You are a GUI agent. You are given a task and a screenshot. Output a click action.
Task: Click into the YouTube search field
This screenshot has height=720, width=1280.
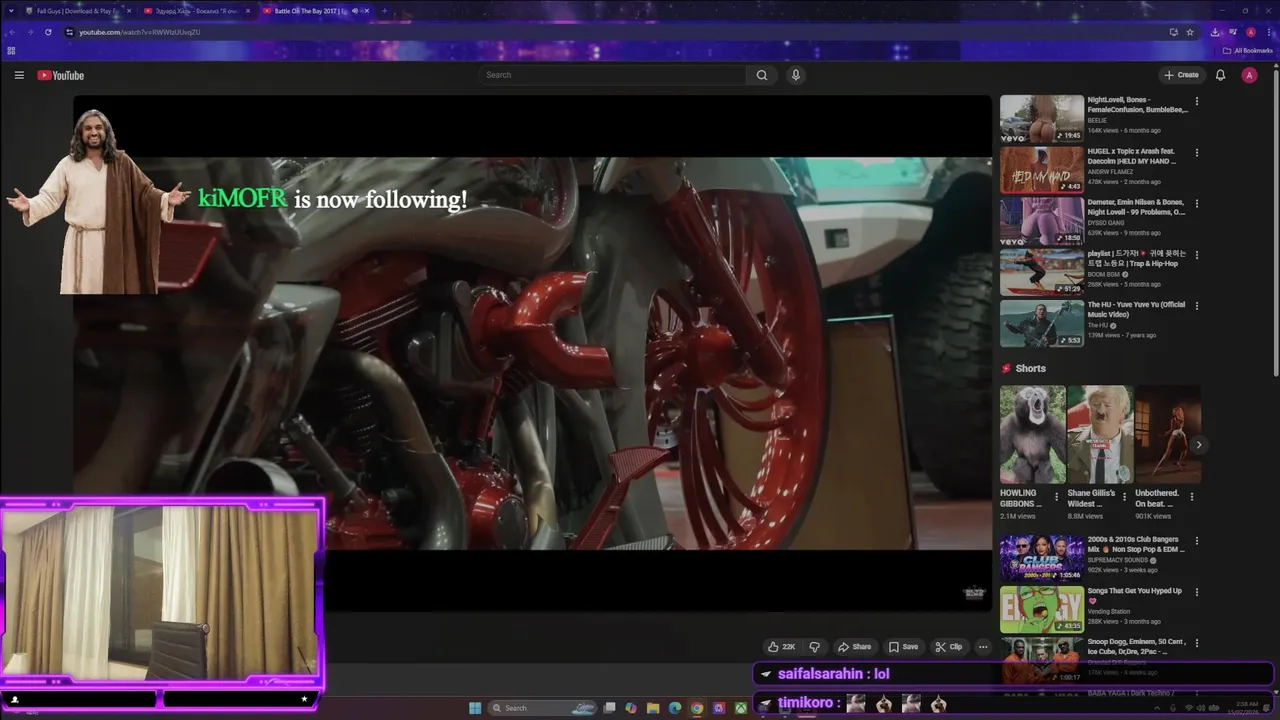(612, 75)
